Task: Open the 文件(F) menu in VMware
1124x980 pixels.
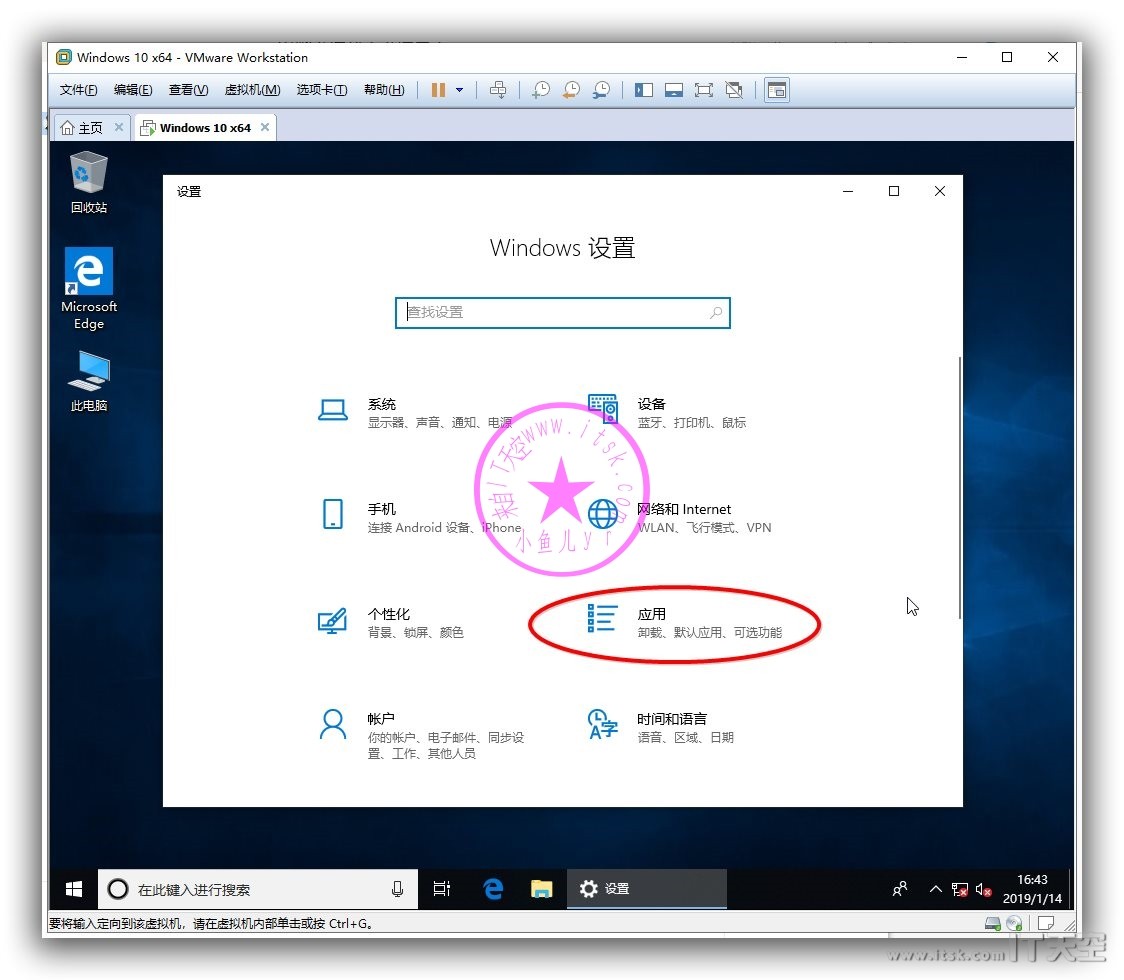Action: 78,90
